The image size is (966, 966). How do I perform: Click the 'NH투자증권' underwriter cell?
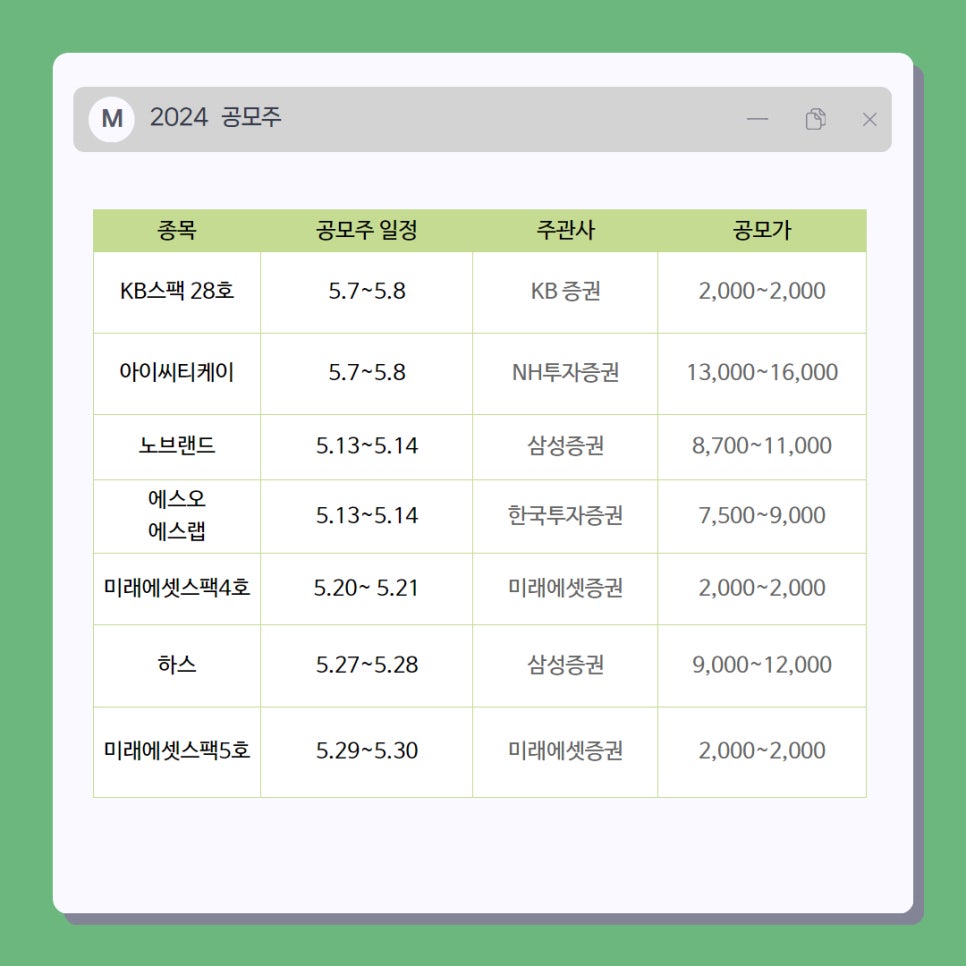565,373
